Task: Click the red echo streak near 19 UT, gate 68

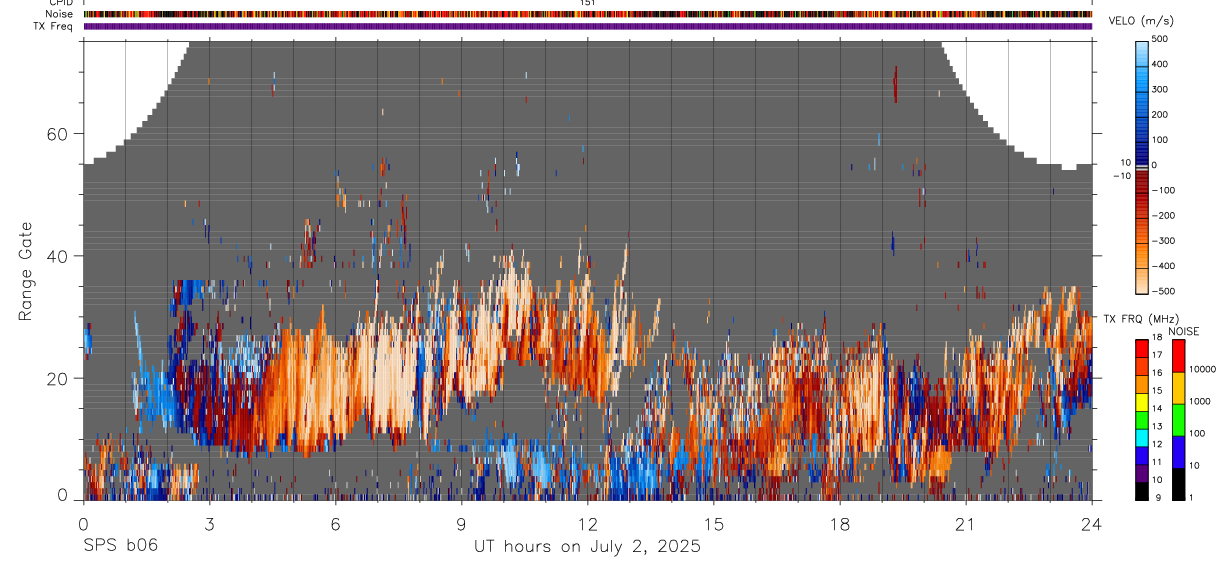Action: click(895, 84)
